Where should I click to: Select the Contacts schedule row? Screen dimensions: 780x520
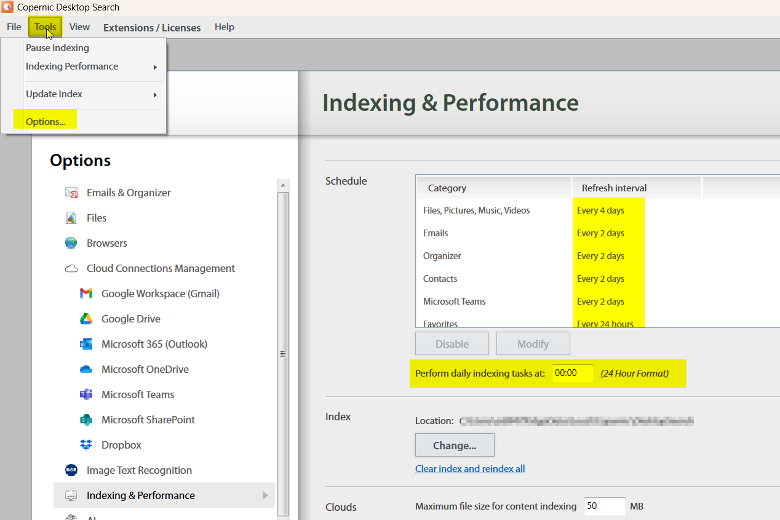point(597,279)
